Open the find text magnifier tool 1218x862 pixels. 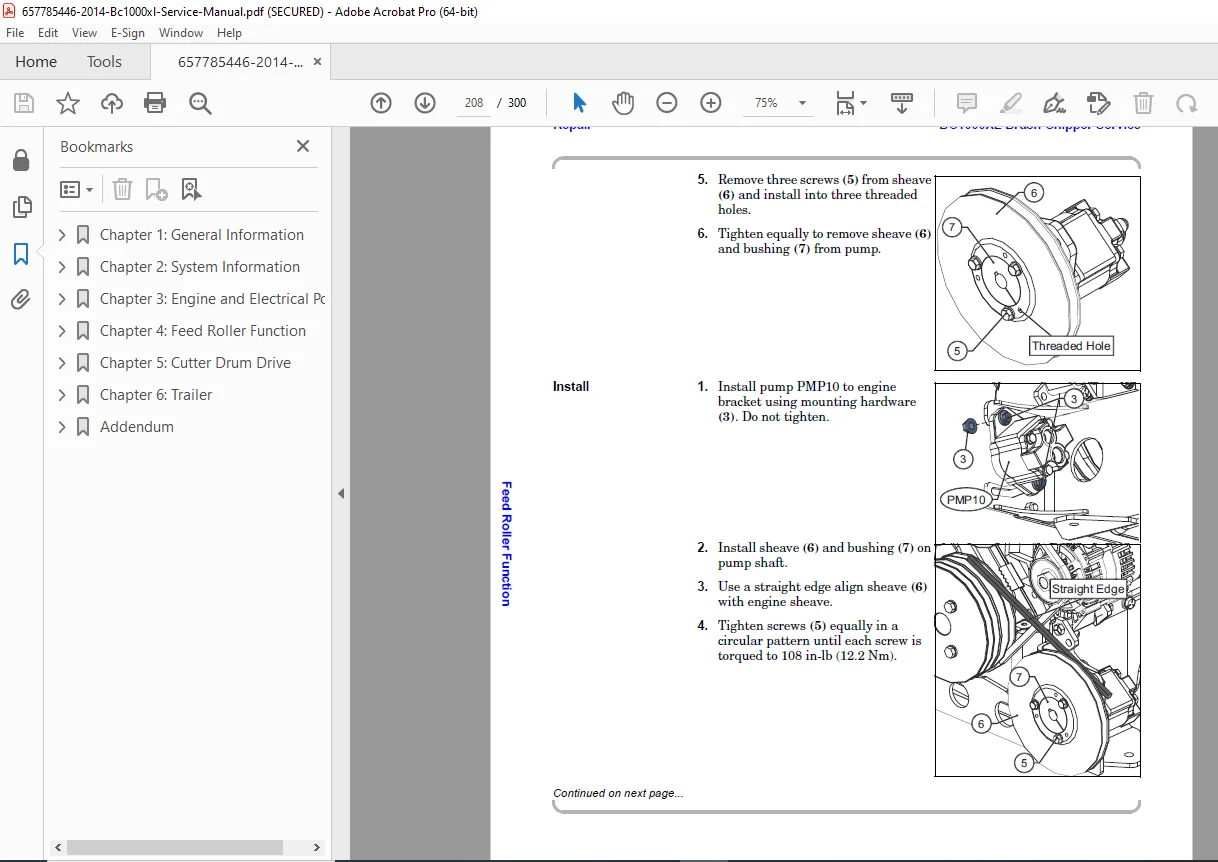[x=200, y=103]
